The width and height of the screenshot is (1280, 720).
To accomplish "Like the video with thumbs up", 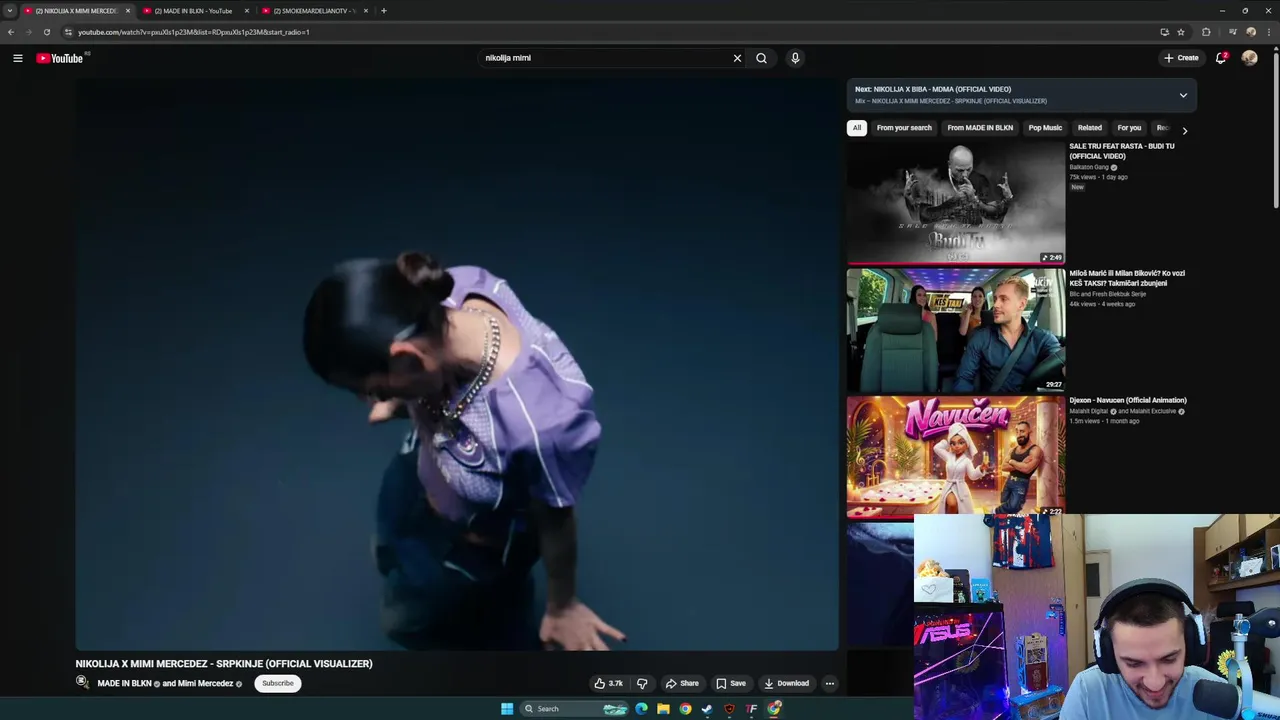I will point(608,684).
